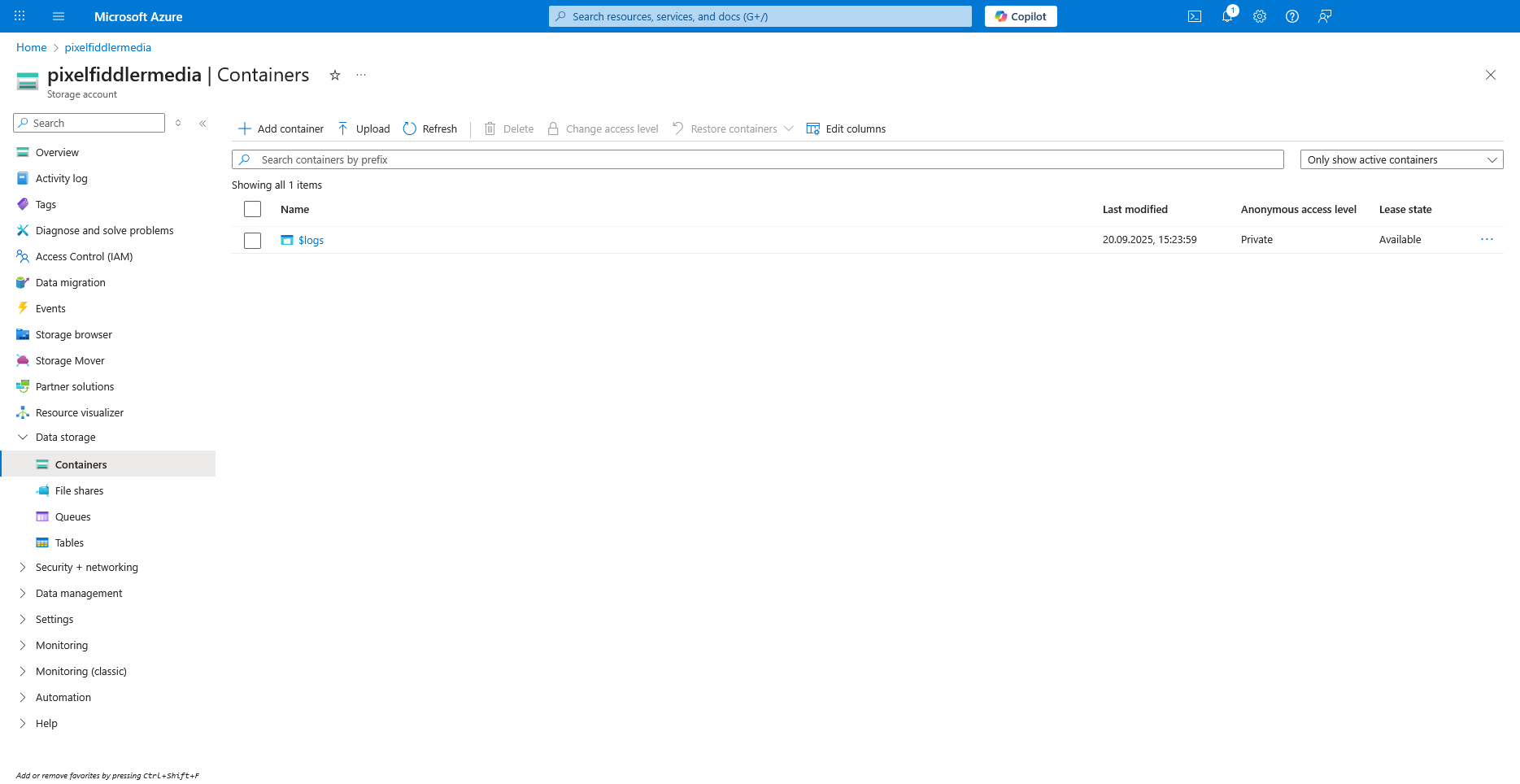Collapse the Data storage section
This screenshot has width=1520, height=784.
[x=23, y=438]
